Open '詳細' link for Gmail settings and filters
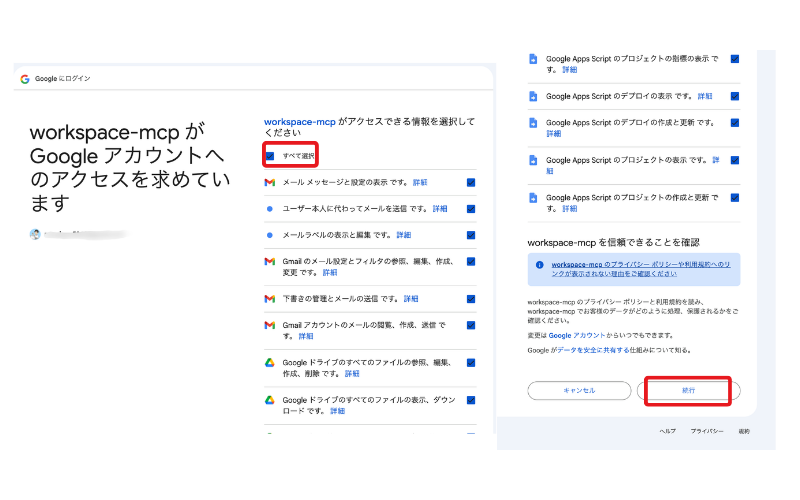 (x=330, y=272)
